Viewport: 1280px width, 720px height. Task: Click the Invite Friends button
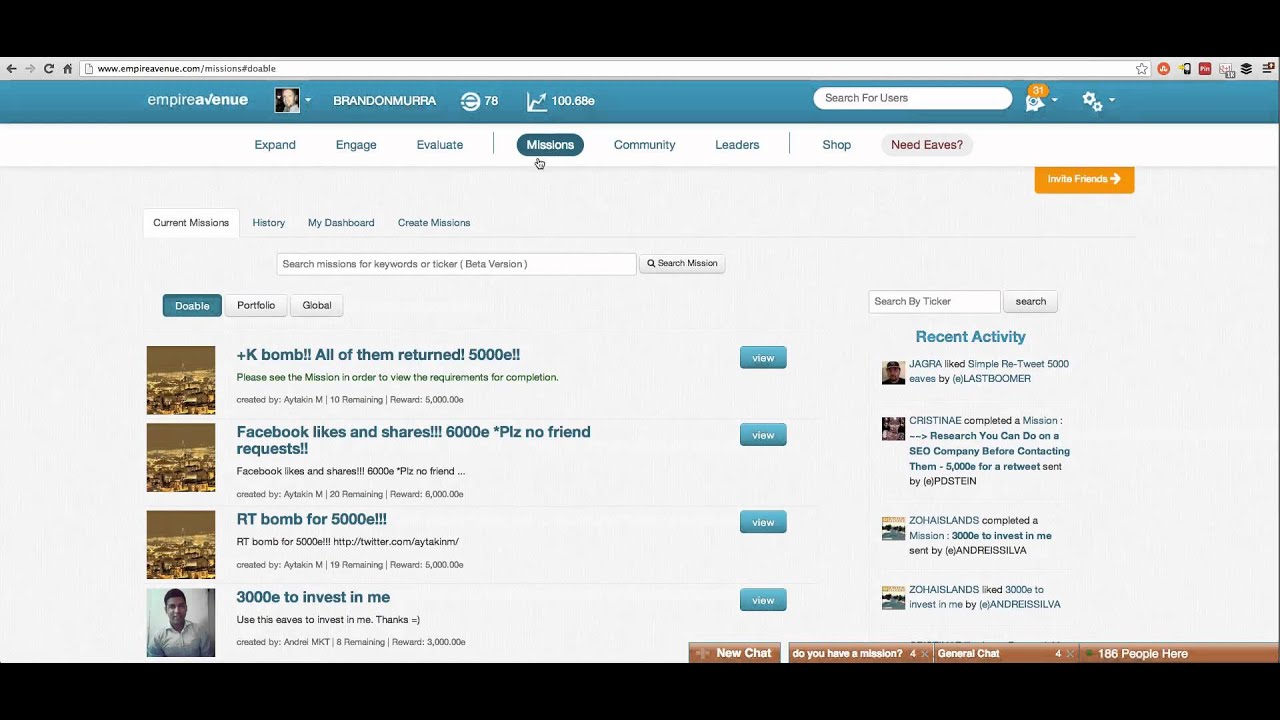coord(1084,179)
